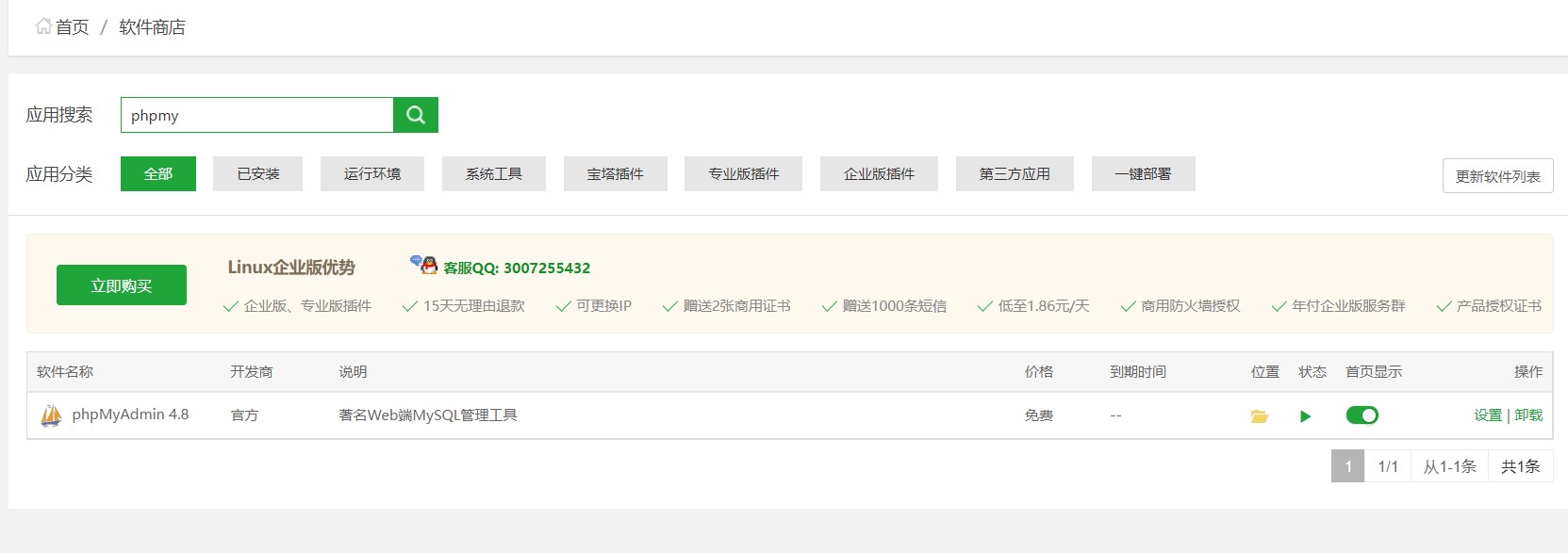Select the 运行环境 category tab
The width and height of the screenshot is (1568, 553).
coord(372,174)
